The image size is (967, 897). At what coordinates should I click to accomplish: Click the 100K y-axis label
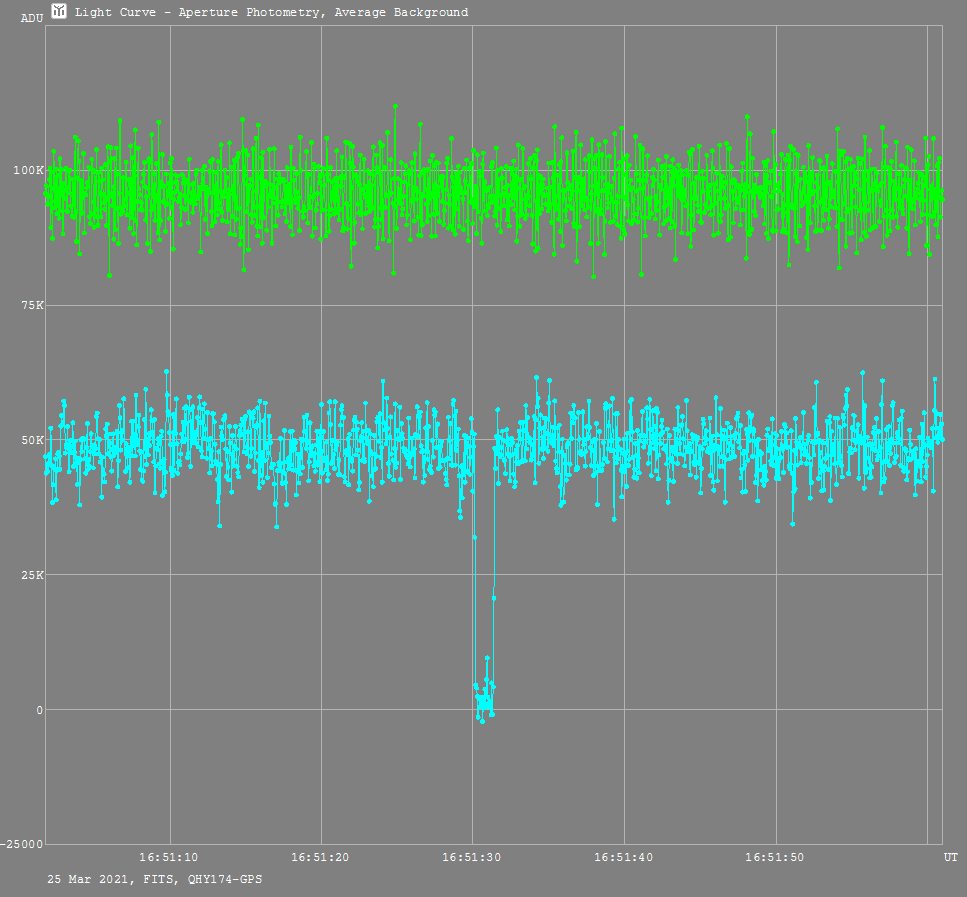pyautogui.click(x=28, y=170)
